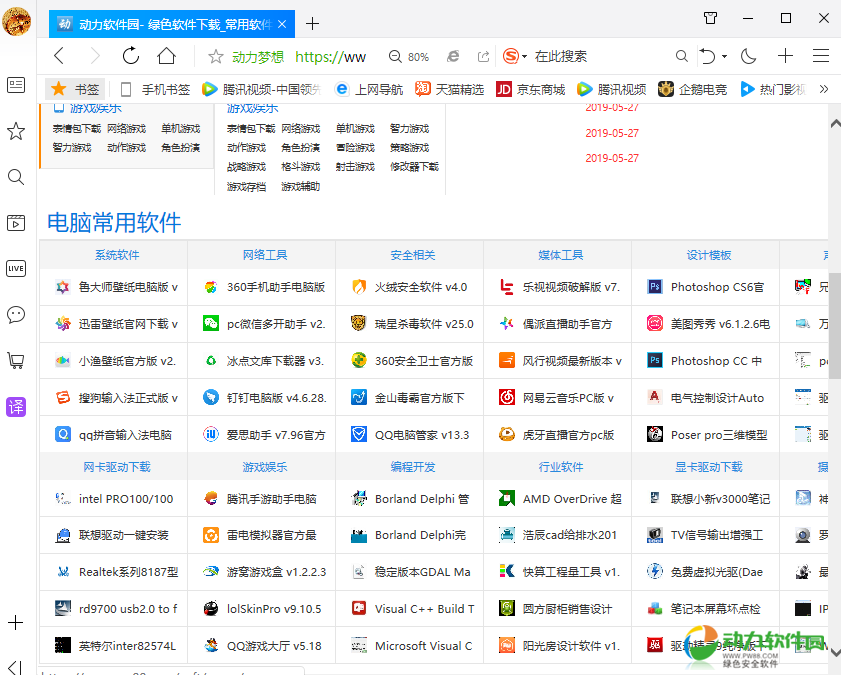Open 天猫精选 bookmark
This screenshot has width=841, height=675.
click(x=449, y=90)
